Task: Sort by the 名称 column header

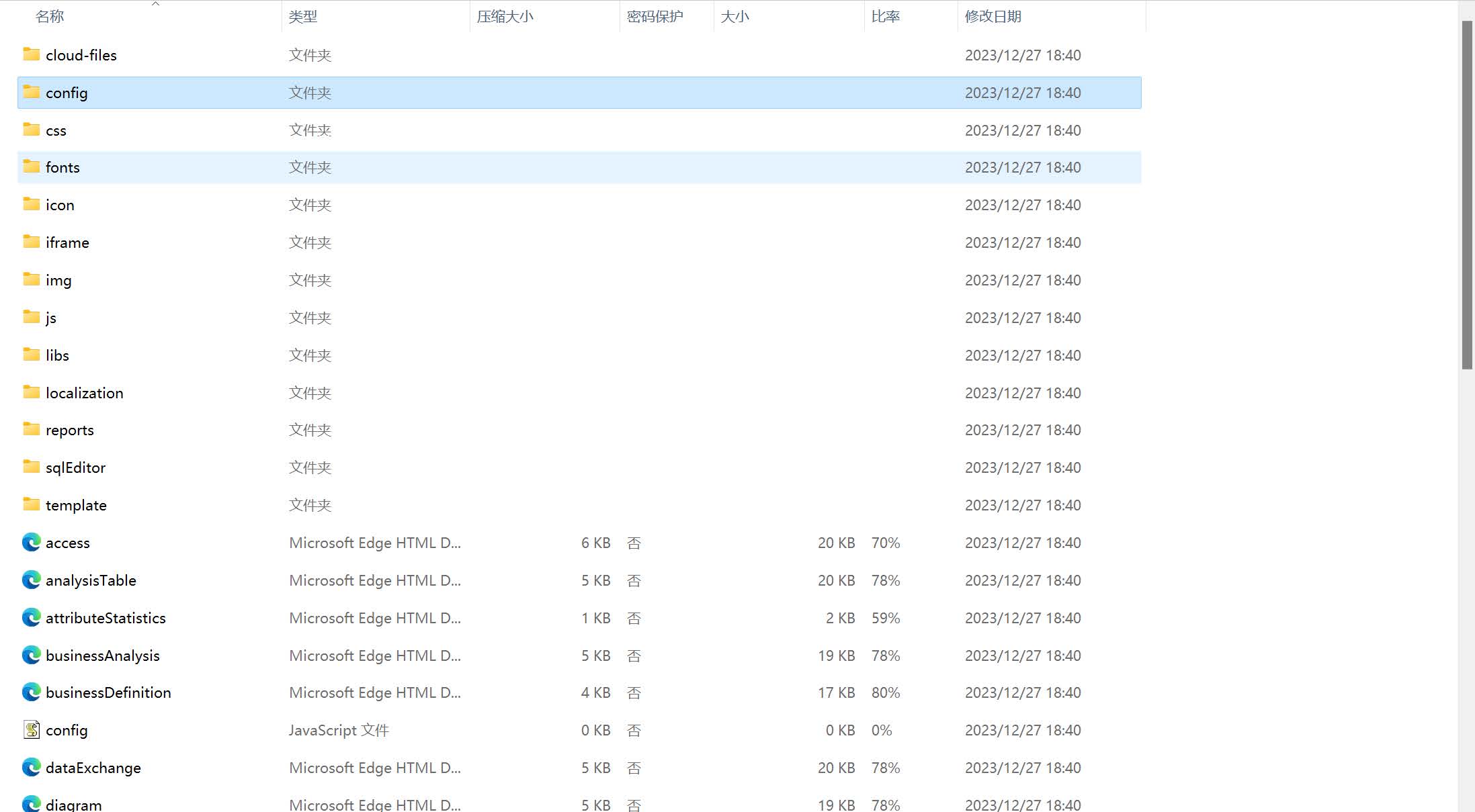Action: (x=50, y=17)
